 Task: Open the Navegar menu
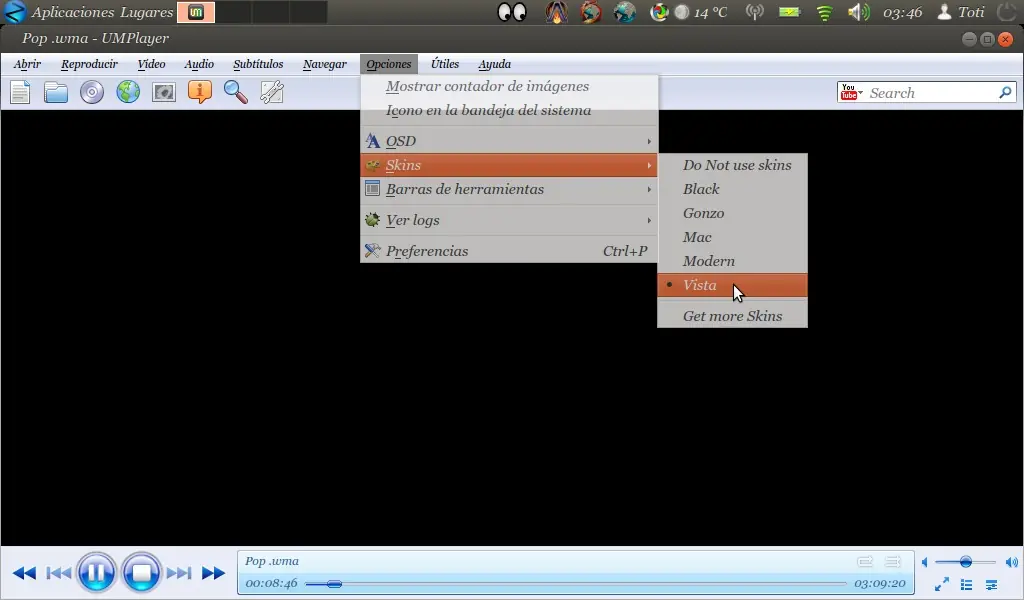click(x=325, y=64)
